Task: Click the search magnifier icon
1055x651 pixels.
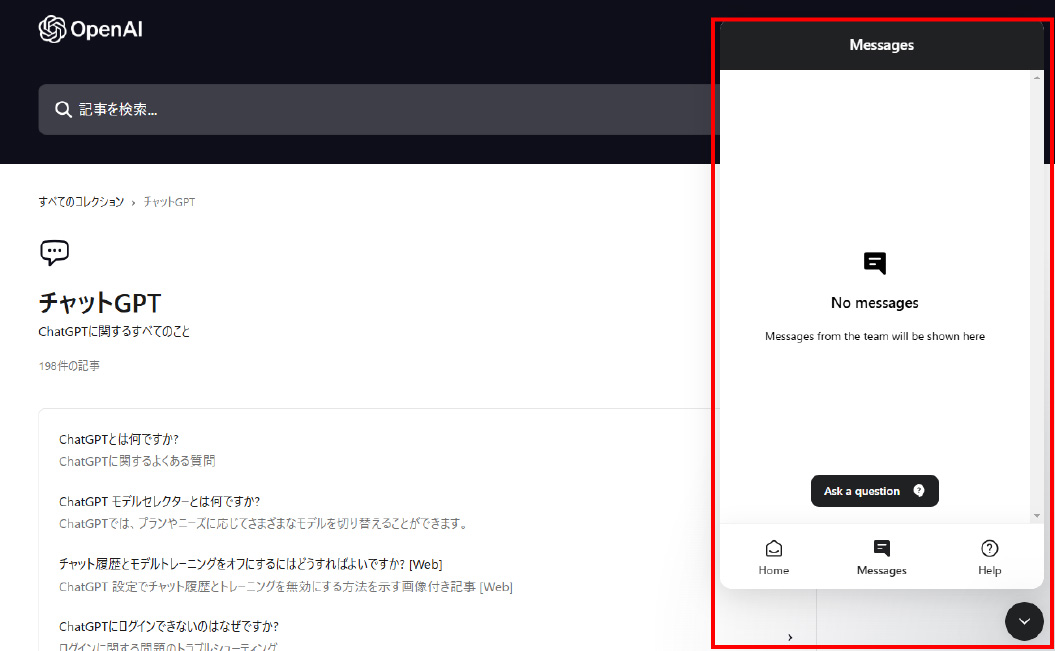Action: click(x=63, y=110)
